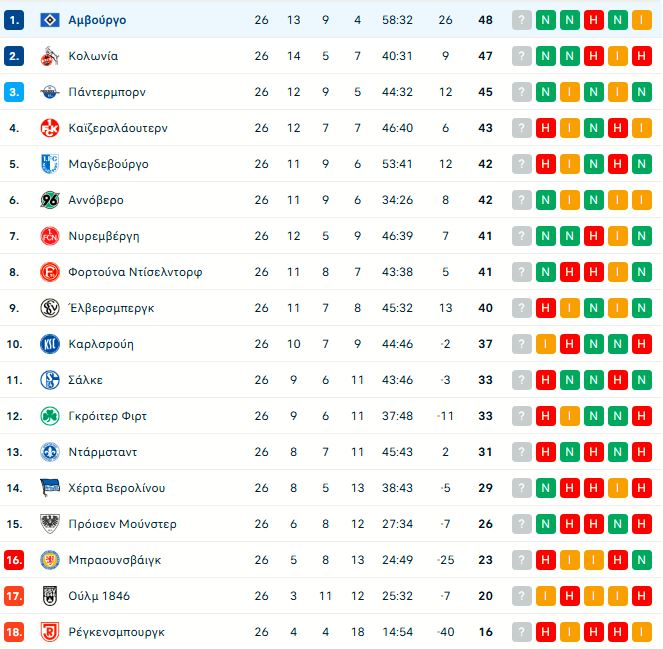Screen dimensions: 663x649
Task: Open the Ούλμ 1846 team link
Action: (x=99, y=596)
